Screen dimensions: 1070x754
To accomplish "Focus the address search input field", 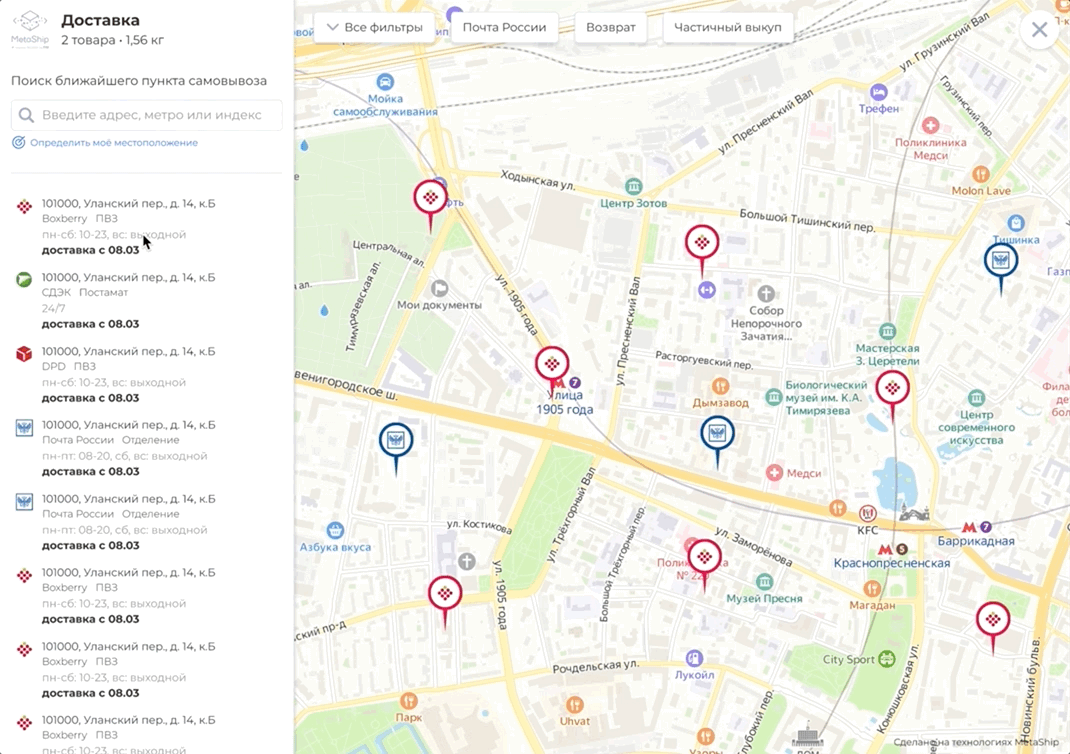I will tap(147, 115).
